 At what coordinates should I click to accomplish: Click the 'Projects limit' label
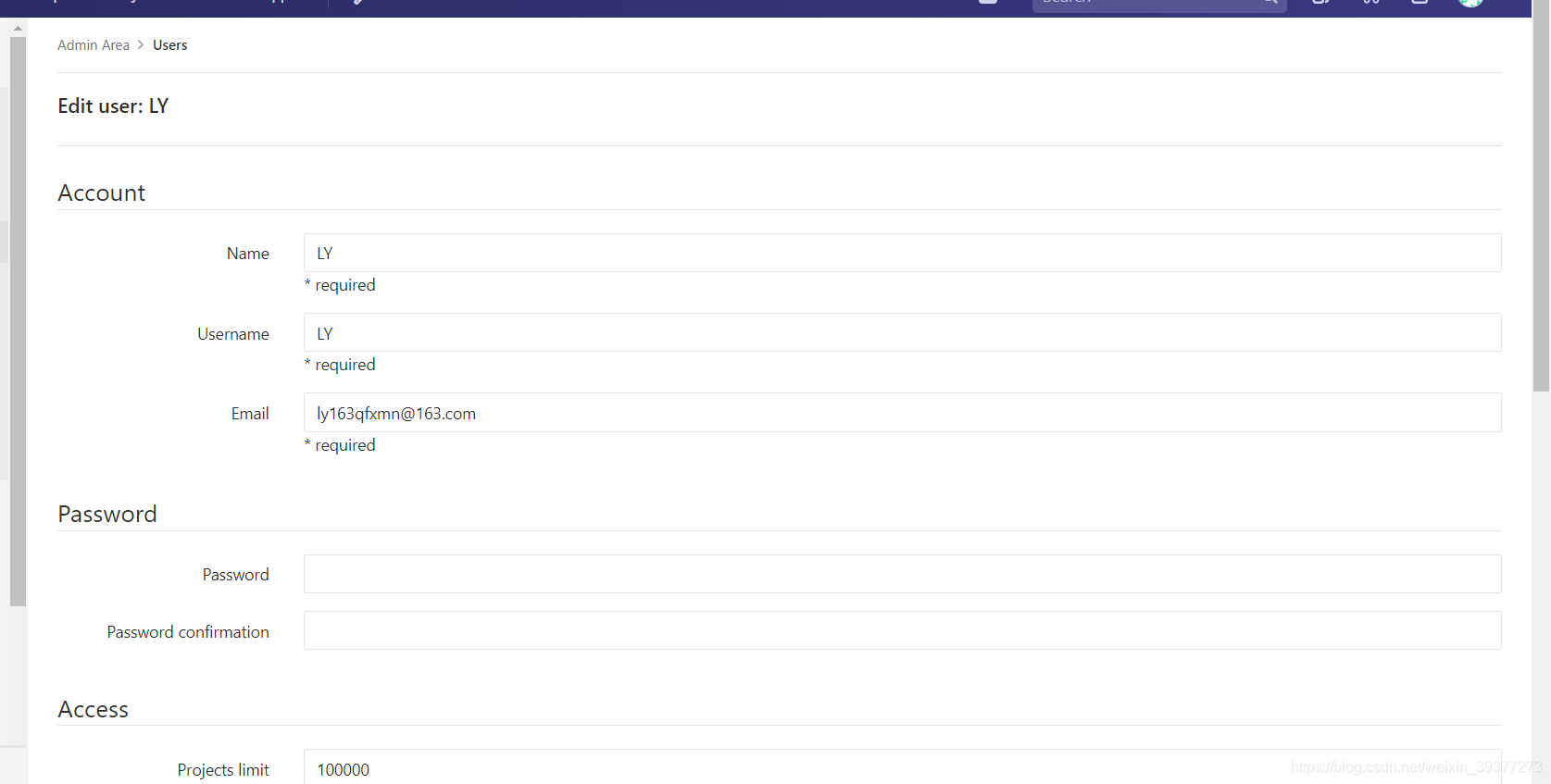coord(223,770)
